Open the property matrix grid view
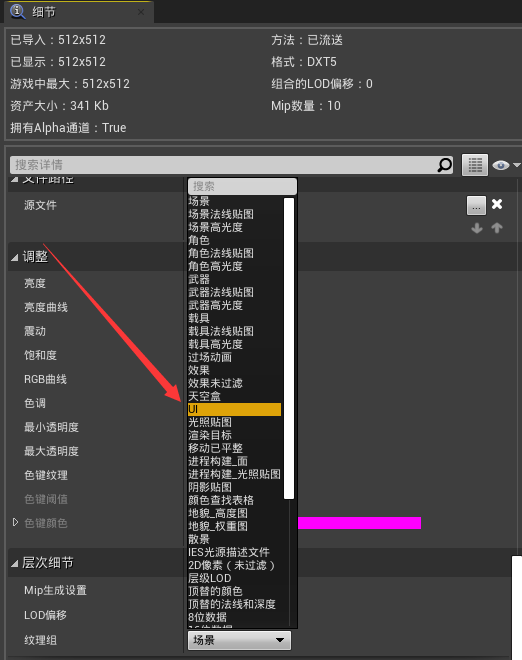Screen dimensions: 522x660 475,165
